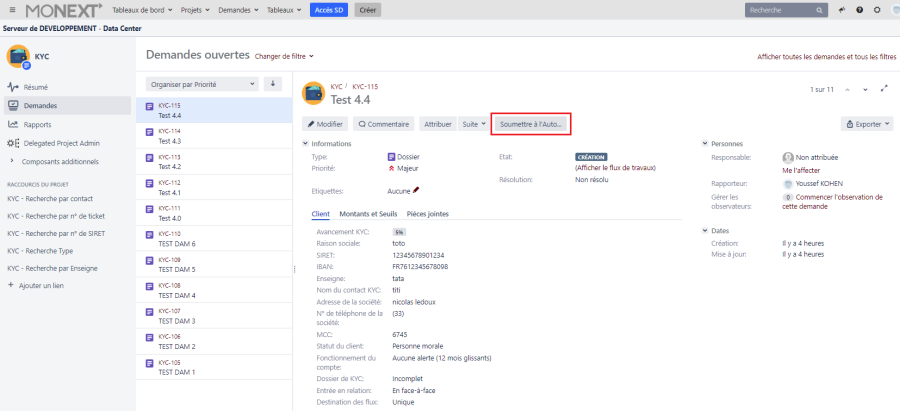The height and width of the screenshot is (411, 900).
Task: Expand issue view to full screen
Action: click(x=884, y=89)
